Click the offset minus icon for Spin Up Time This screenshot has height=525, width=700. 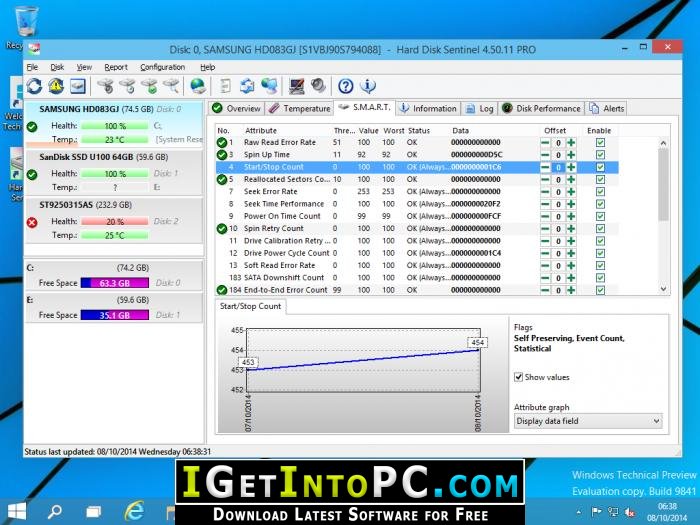click(x=545, y=155)
